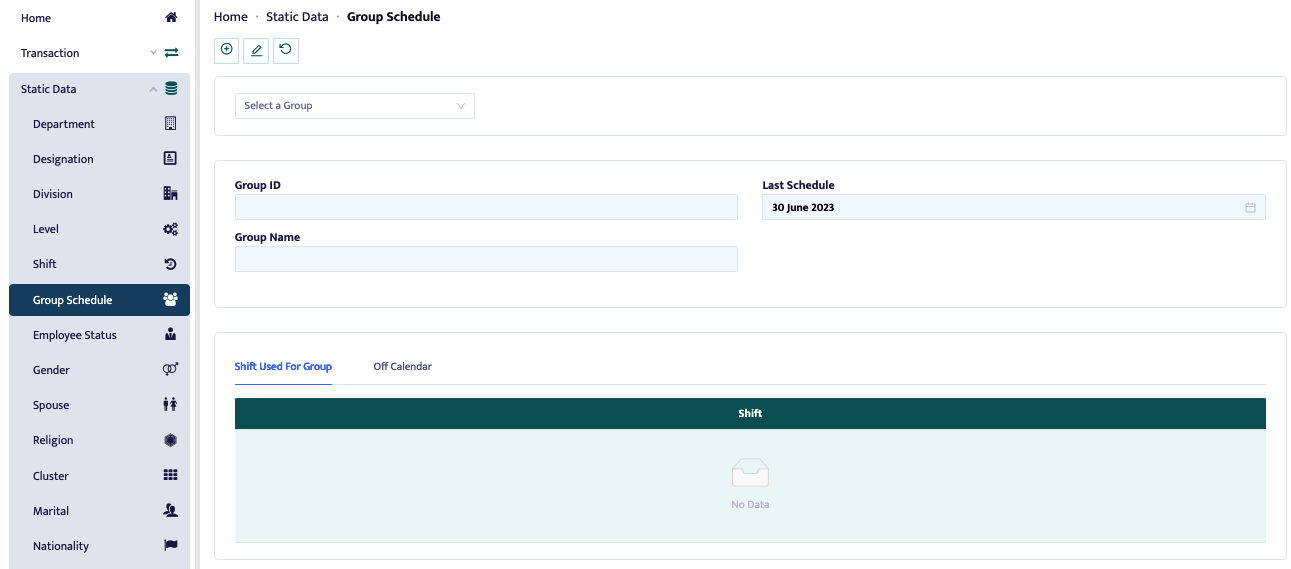Click the Shift history clock icon
This screenshot has width=1291, height=569.
point(170,264)
